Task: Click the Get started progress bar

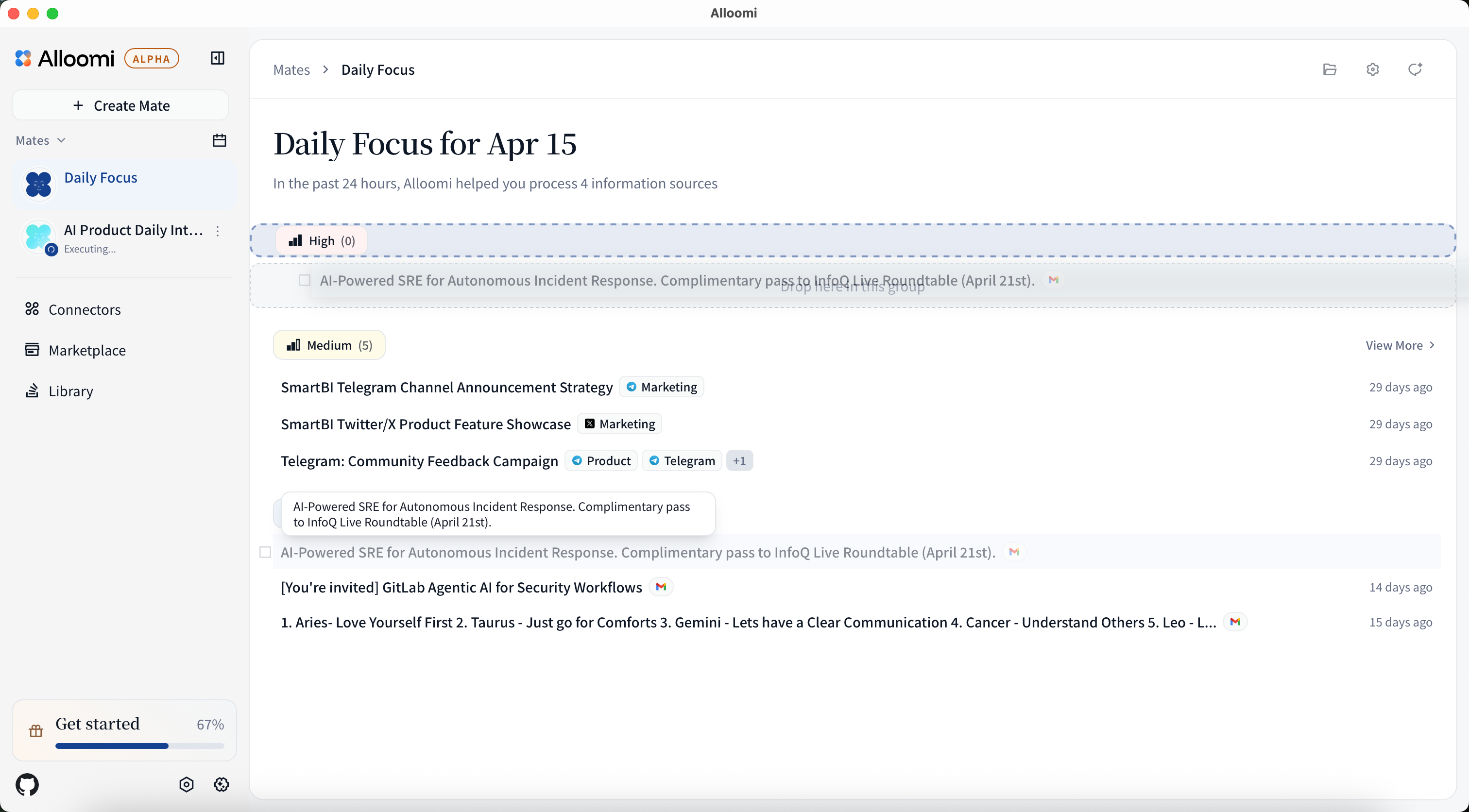Action: tap(140, 745)
